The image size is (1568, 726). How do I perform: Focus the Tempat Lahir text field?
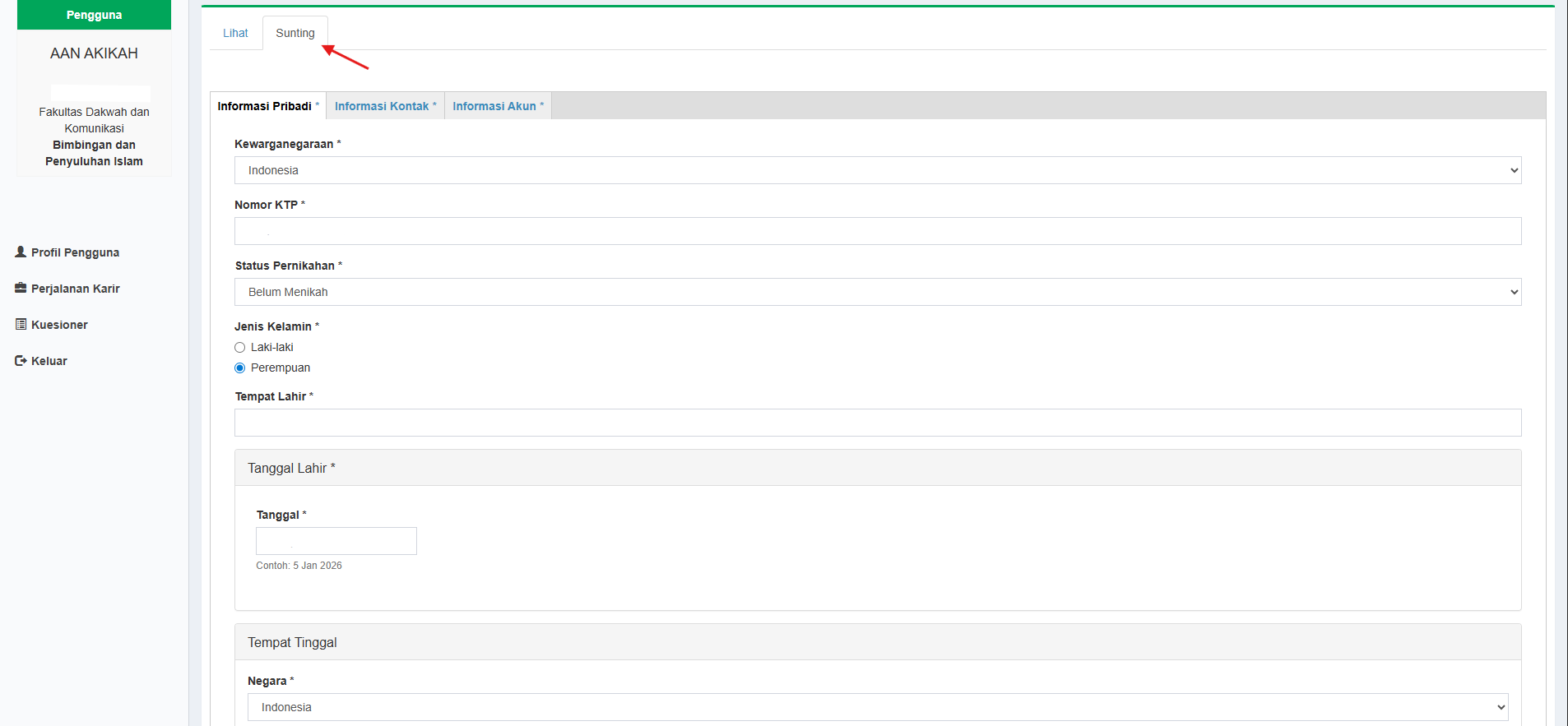click(x=877, y=423)
